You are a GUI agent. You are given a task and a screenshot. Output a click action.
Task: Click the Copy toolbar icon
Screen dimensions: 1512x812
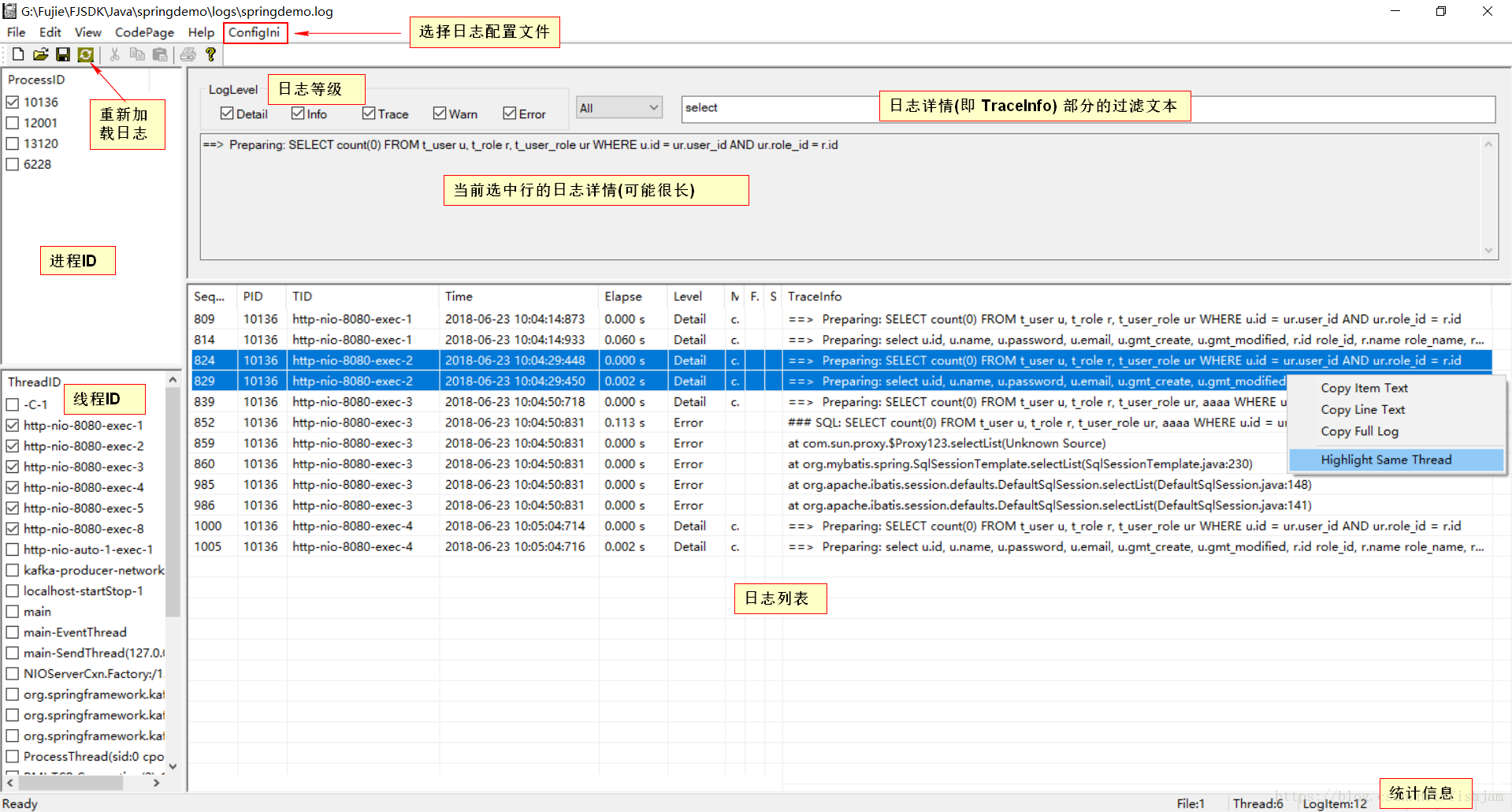coord(137,54)
